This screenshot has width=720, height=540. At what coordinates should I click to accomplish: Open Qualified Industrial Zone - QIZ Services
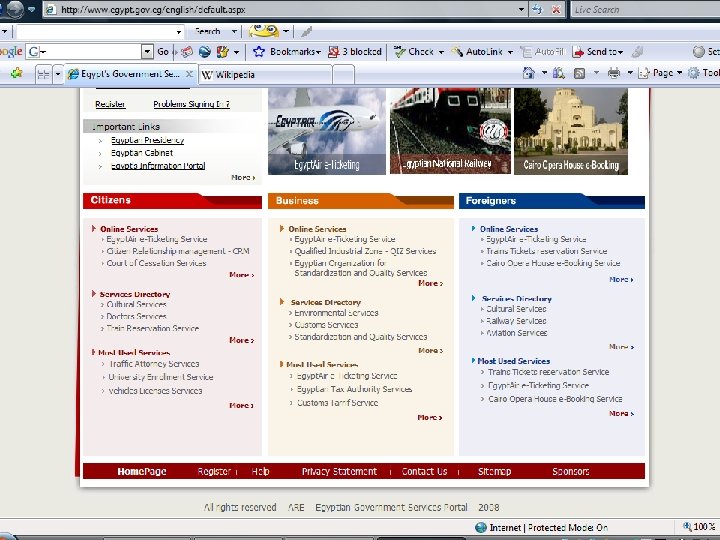365,251
